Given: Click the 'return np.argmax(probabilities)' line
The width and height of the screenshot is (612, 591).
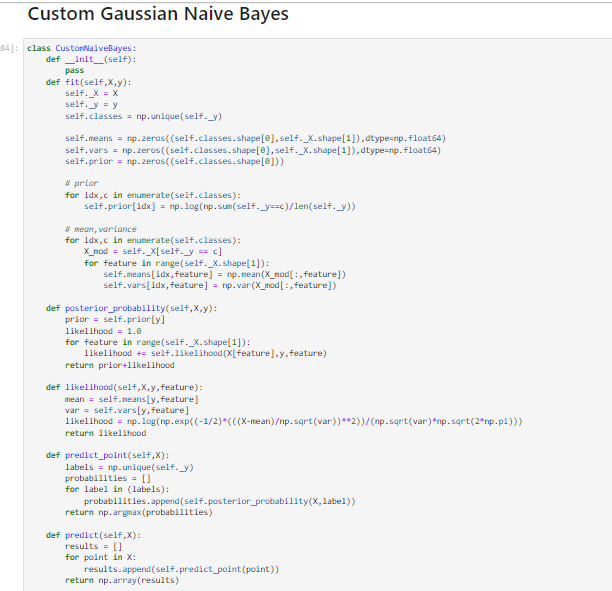Looking at the screenshot, I should point(139,513).
